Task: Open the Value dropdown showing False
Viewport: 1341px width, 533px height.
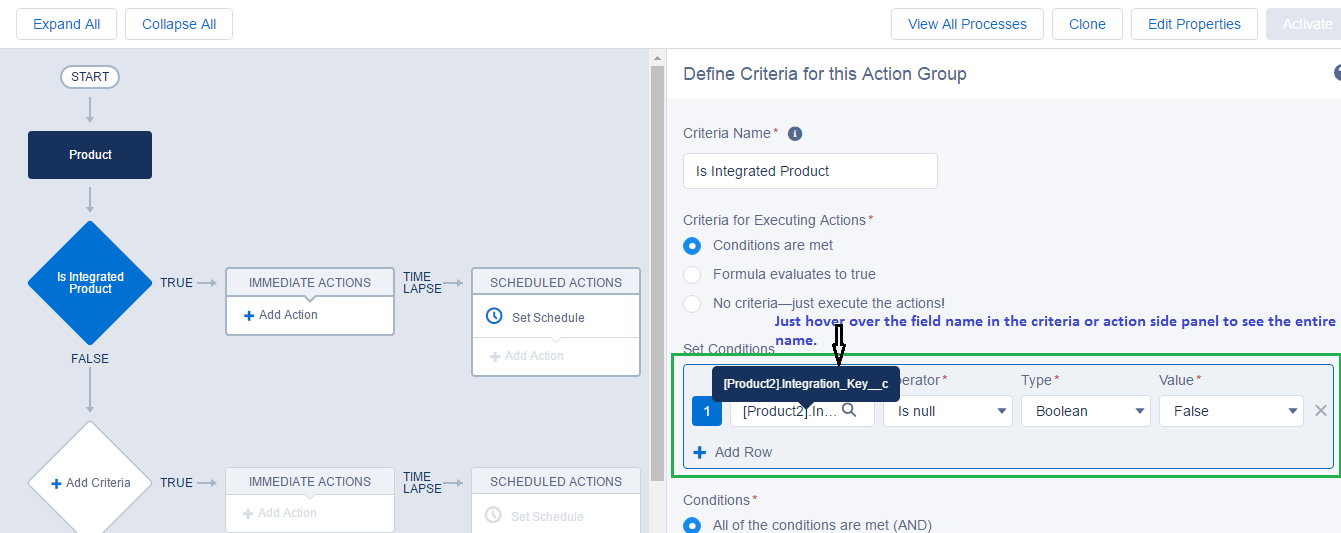Action: pos(1230,411)
